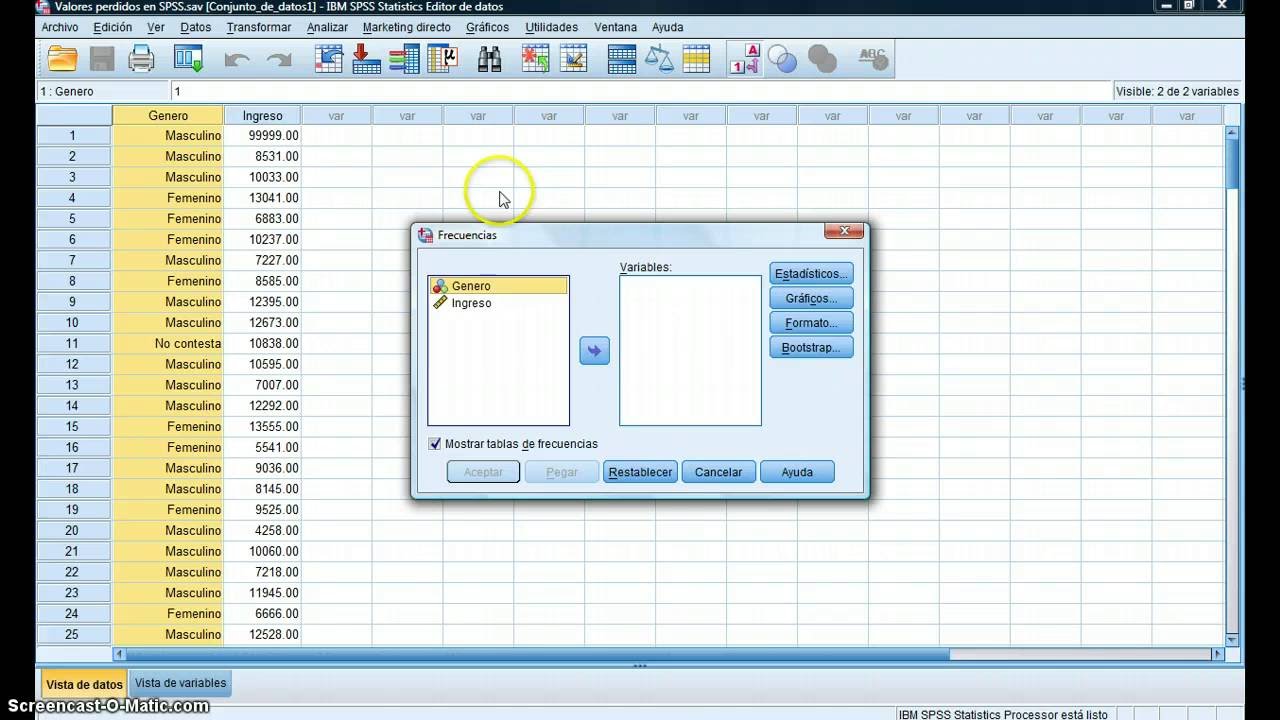Search data with the binoculars Find icon
This screenshot has width=1280, height=720.
(x=489, y=59)
